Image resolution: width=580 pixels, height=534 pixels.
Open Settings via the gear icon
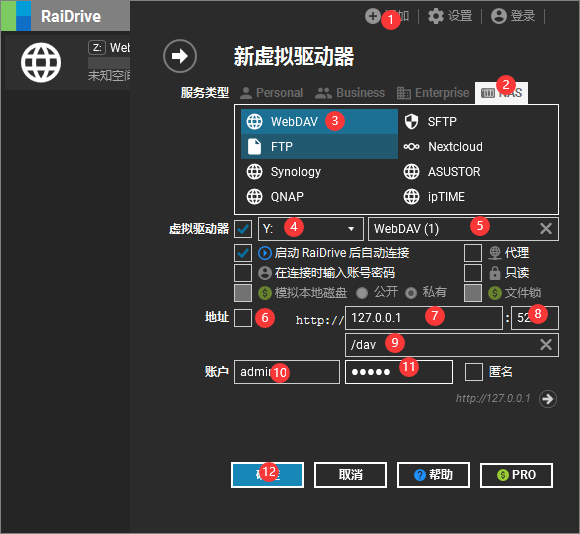point(436,16)
